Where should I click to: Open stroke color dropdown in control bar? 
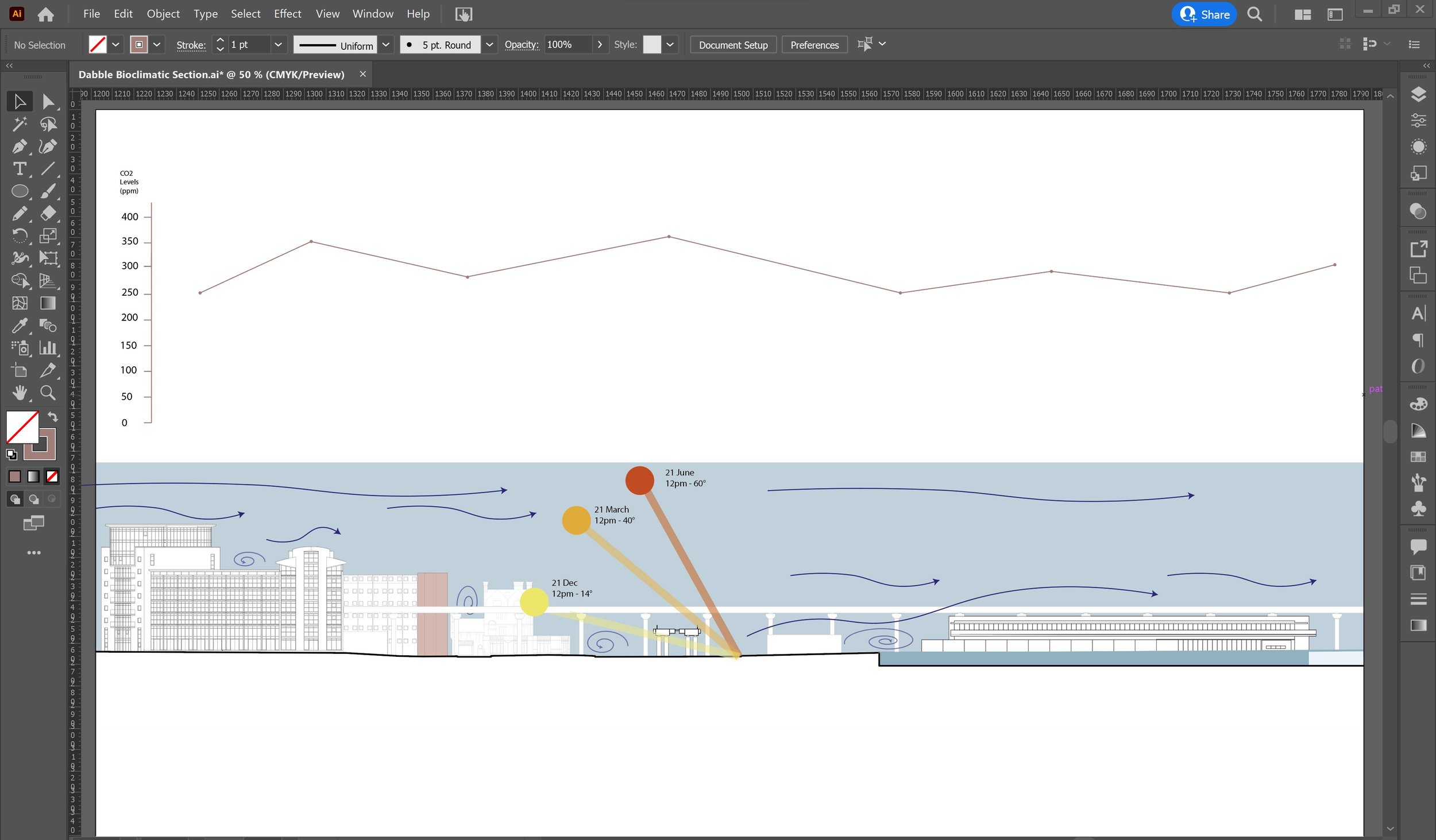point(156,45)
